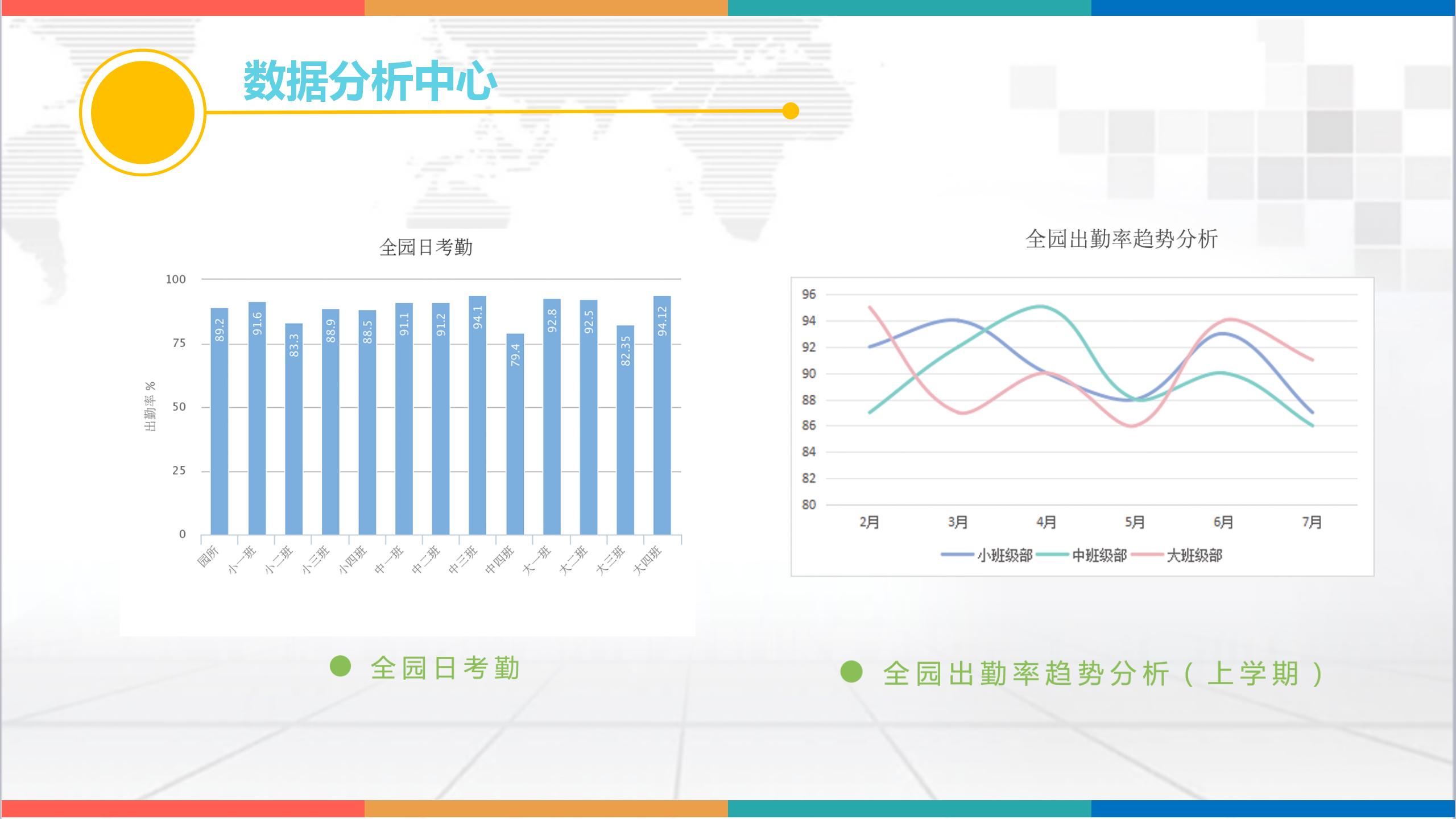Click the 大三班 bar showing 82.35
The image size is (1456, 819).
(625, 430)
